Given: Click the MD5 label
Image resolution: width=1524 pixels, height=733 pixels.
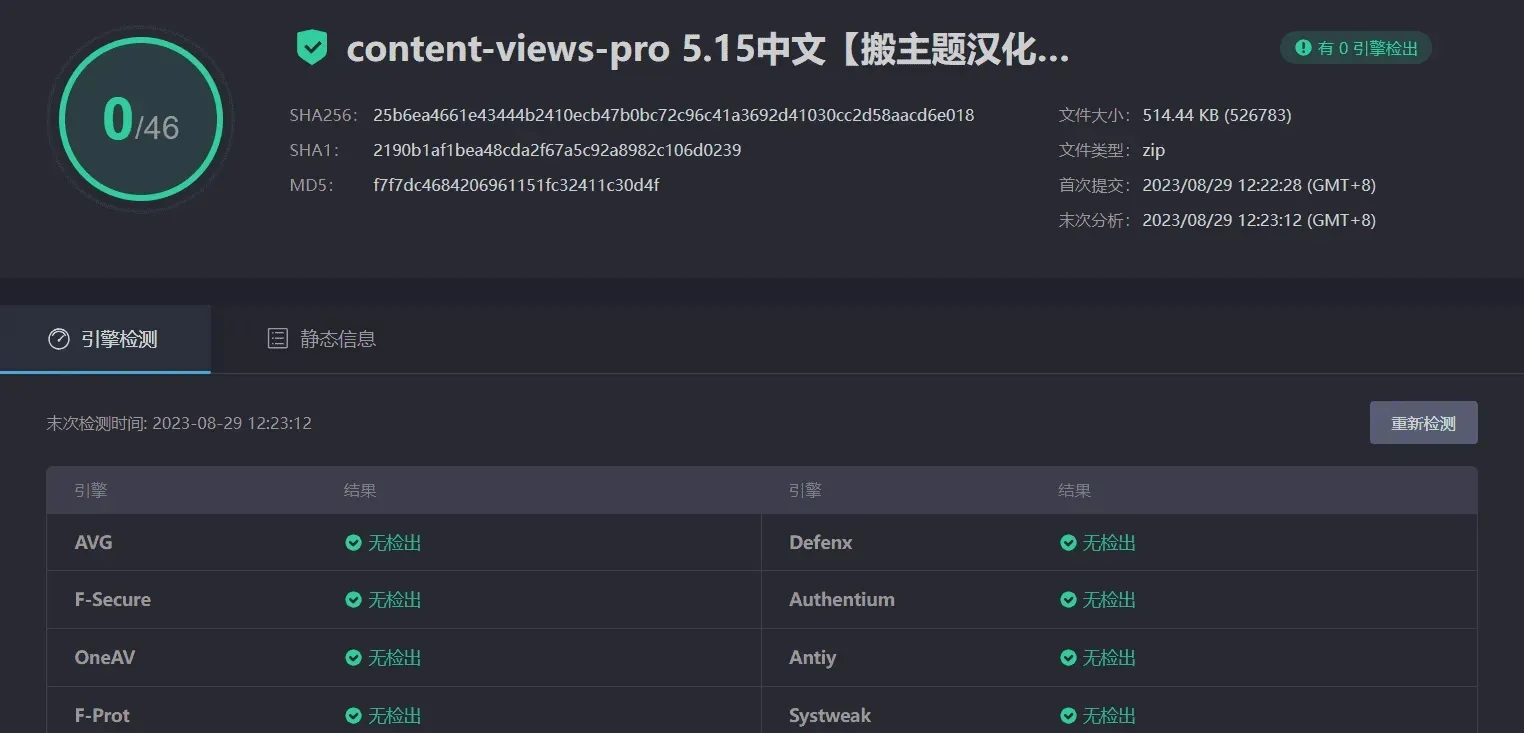Looking at the screenshot, I should pyautogui.click(x=311, y=185).
